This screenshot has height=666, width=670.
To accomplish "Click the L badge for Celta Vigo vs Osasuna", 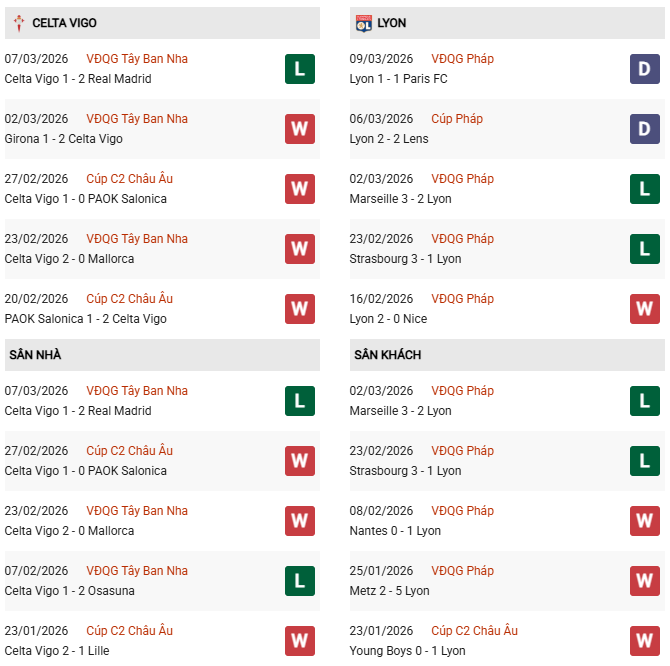I will [300, 581].
